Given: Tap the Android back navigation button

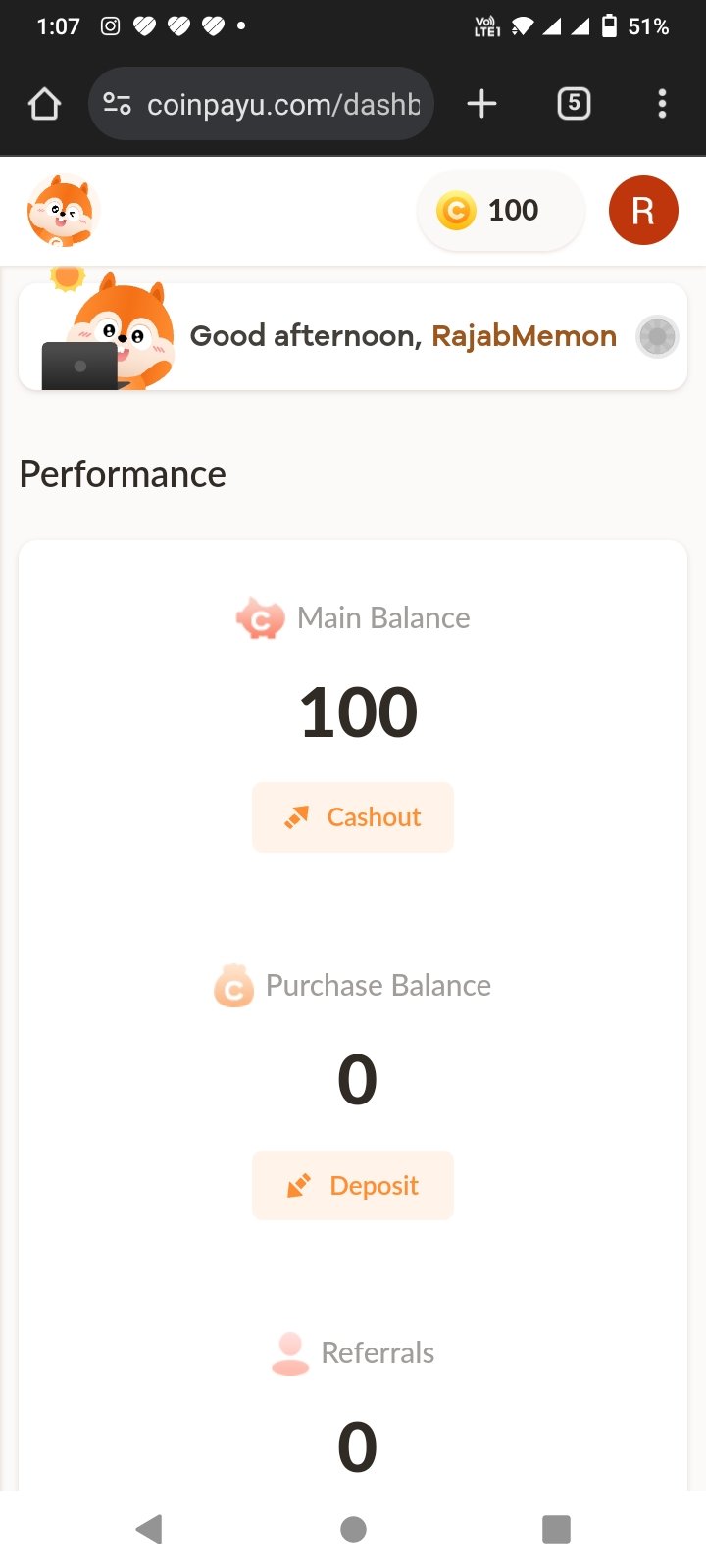Looking at the screenshot, I should click(149, 1529).
